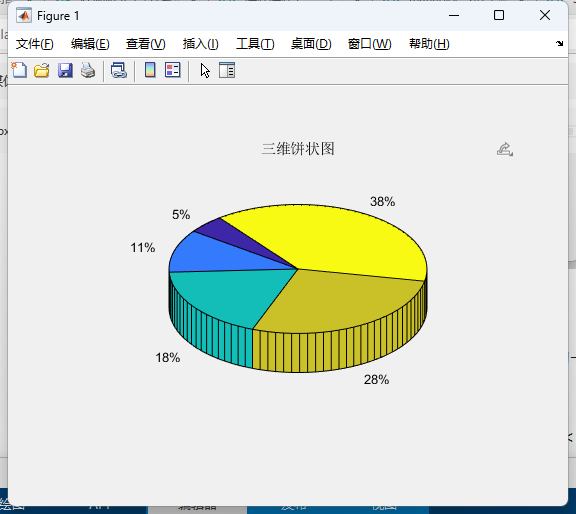Viewport: 576px width, 514px height.
Task: Open the 编辑(E) menu
Action: [90, 44]
